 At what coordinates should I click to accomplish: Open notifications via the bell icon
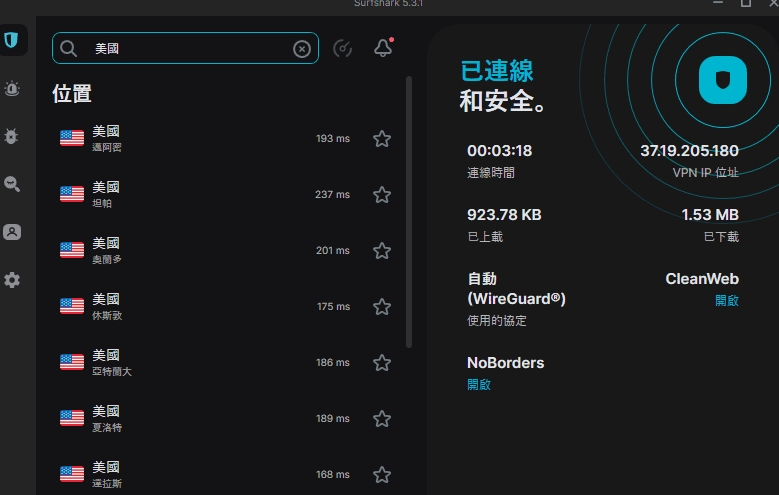click(383, 48)
